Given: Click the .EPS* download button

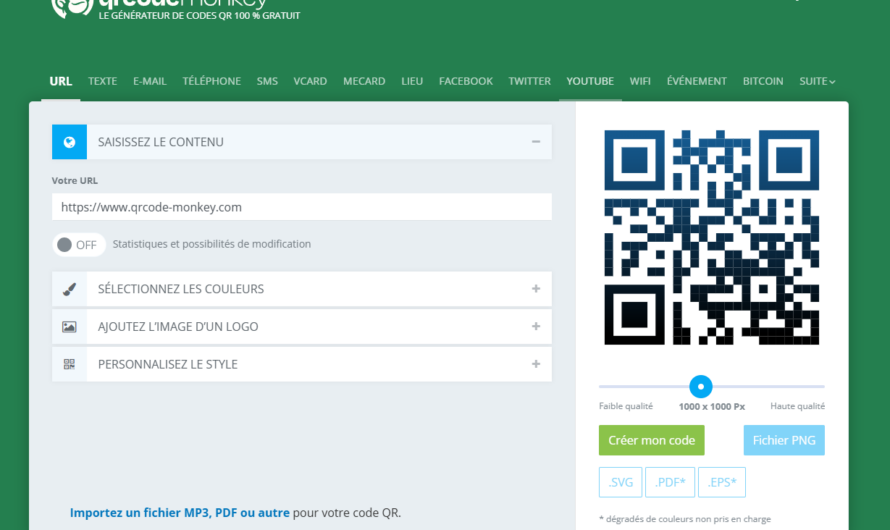Looking at the screenshot, I should point(722,482).
